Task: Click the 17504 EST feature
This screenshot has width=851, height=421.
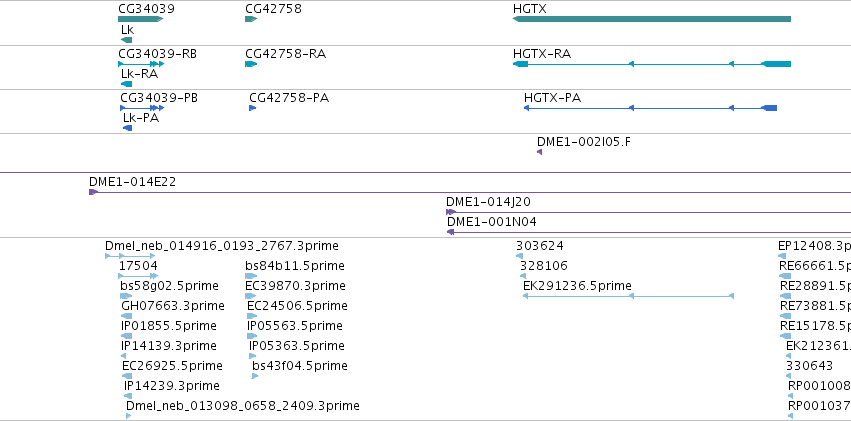Action: [x=138, y=276]
